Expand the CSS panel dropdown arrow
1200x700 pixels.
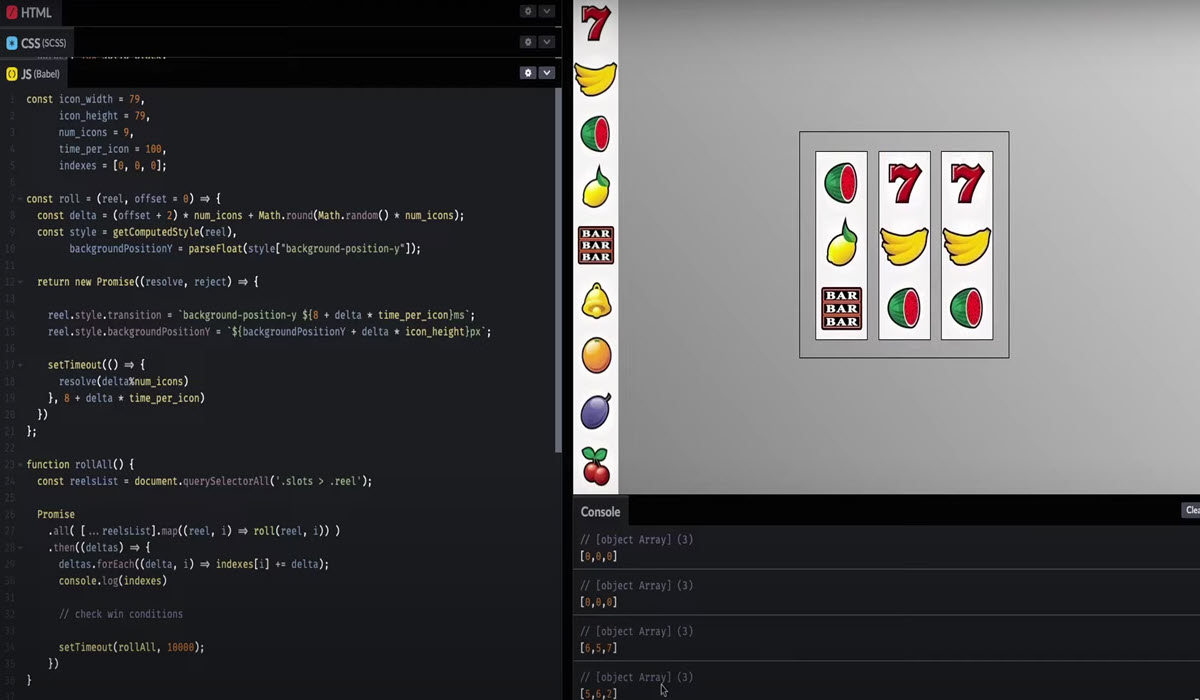(x=547, y=42)
